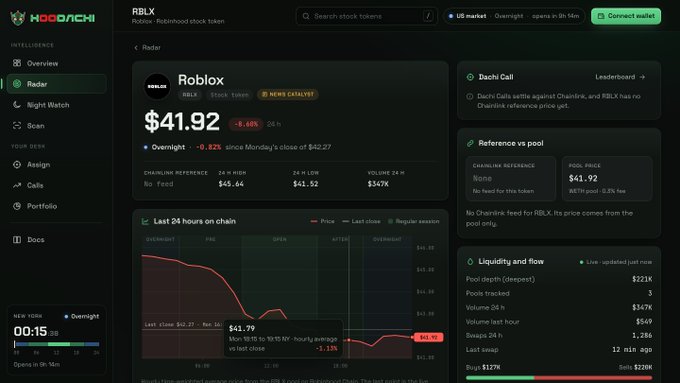Focus the Search stock tokens field

366,16
